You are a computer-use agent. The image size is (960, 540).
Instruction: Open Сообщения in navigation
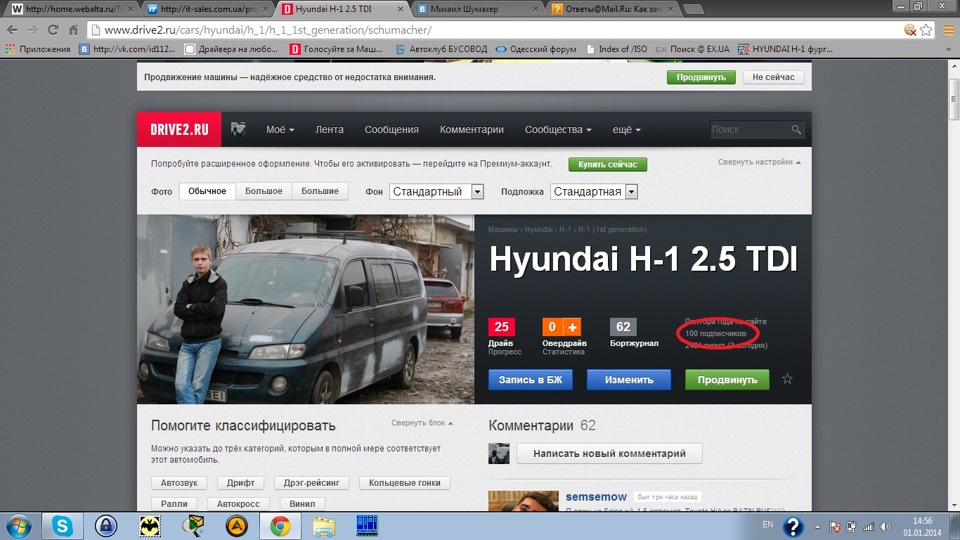coord(391,129)
